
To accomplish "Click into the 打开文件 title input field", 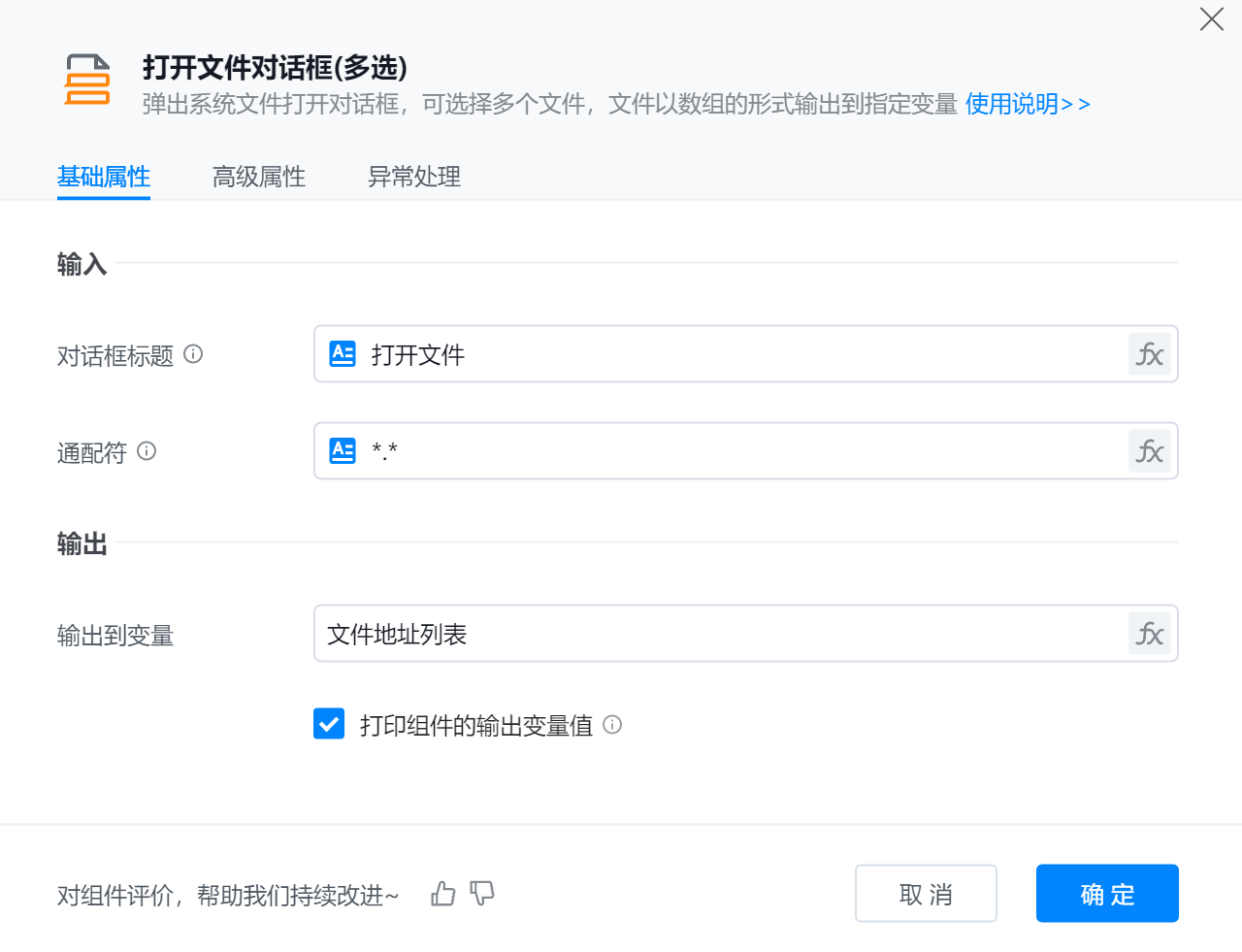I will click(737, 354).
